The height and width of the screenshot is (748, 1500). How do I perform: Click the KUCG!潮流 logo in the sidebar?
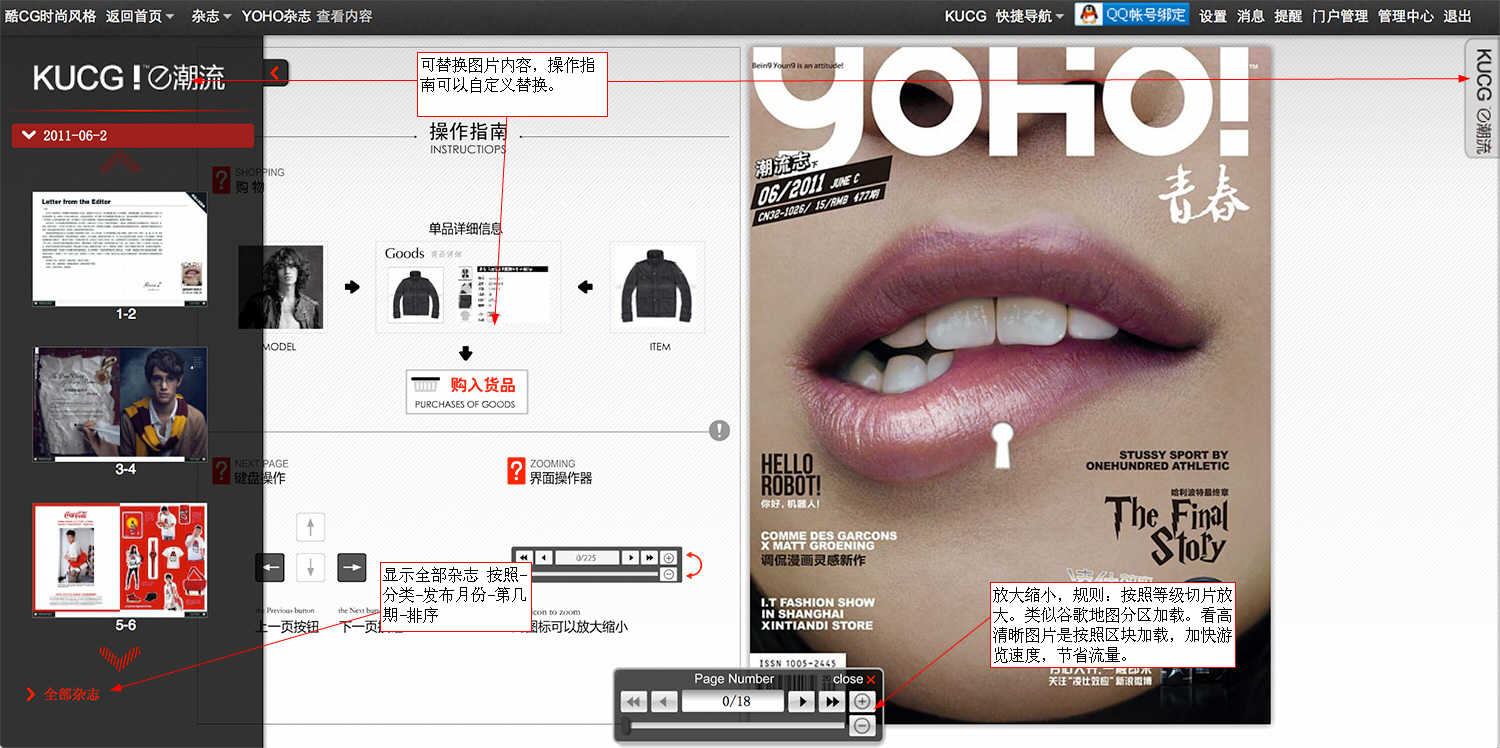pos(129,77)
